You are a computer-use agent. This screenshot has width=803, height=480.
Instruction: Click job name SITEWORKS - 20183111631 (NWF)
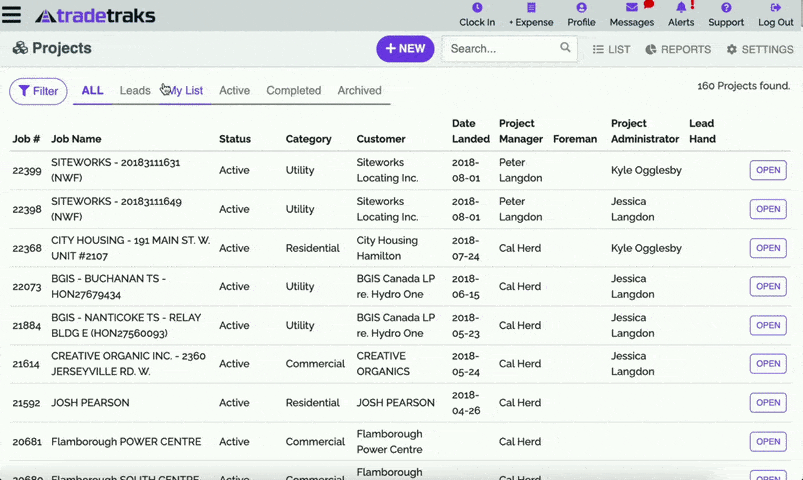pyautogui.click(x=115, y=170)
